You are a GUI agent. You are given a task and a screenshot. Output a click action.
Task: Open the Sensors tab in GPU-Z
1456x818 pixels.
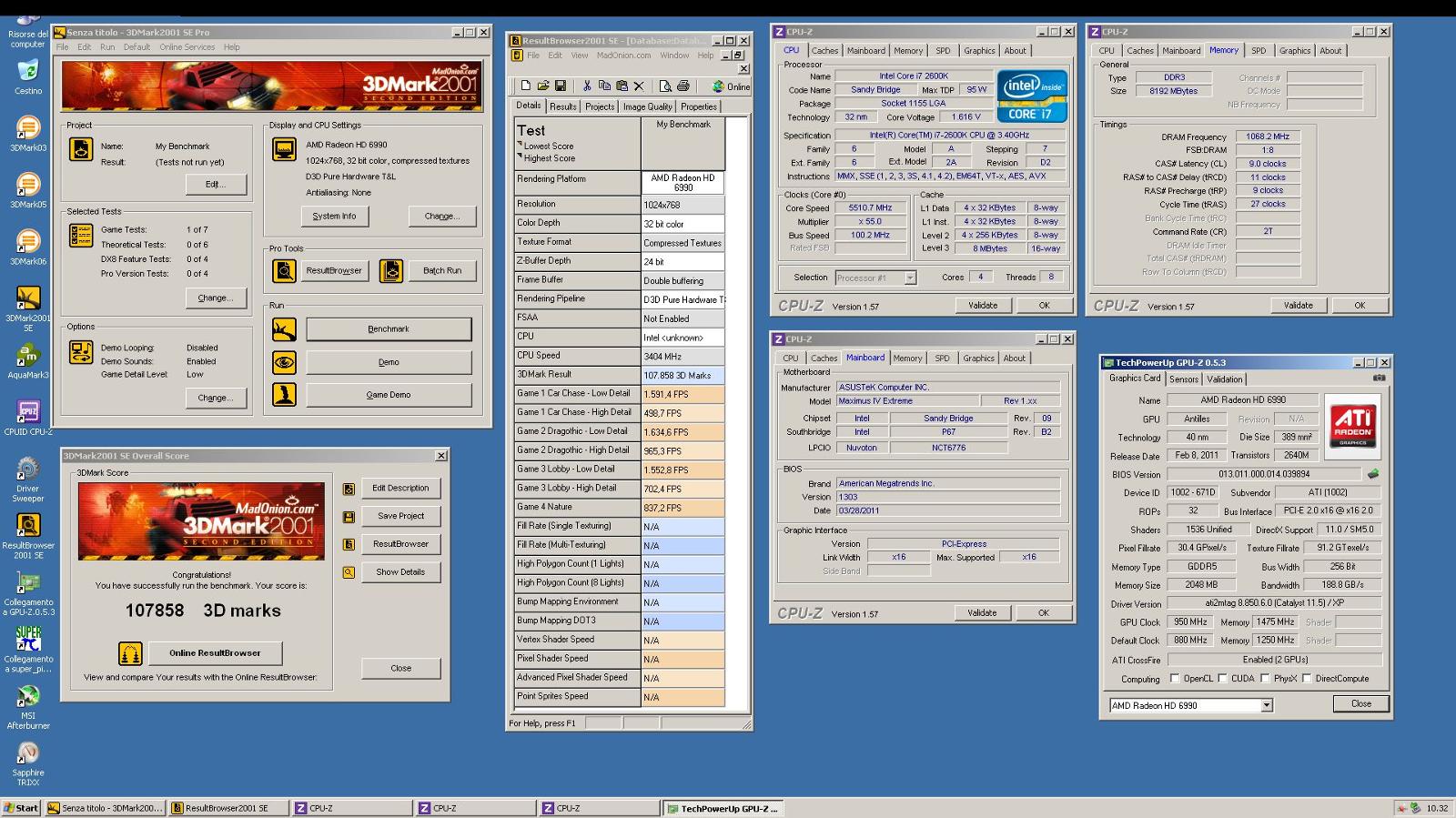[x=1184, y=379]
